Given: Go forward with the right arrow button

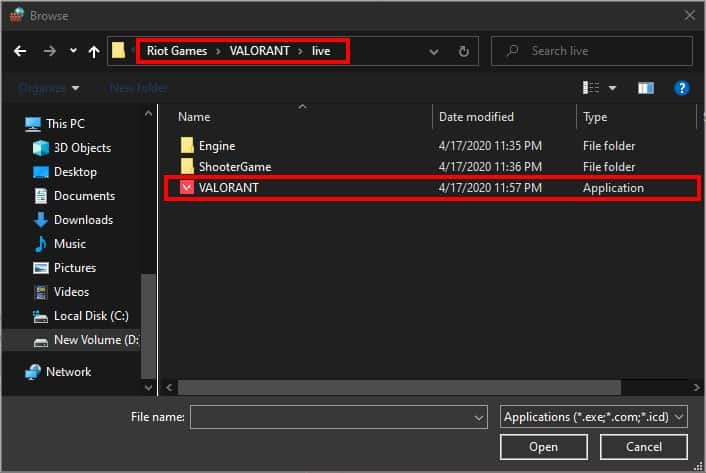Looking at the screenshot, I should pos(50,51).
